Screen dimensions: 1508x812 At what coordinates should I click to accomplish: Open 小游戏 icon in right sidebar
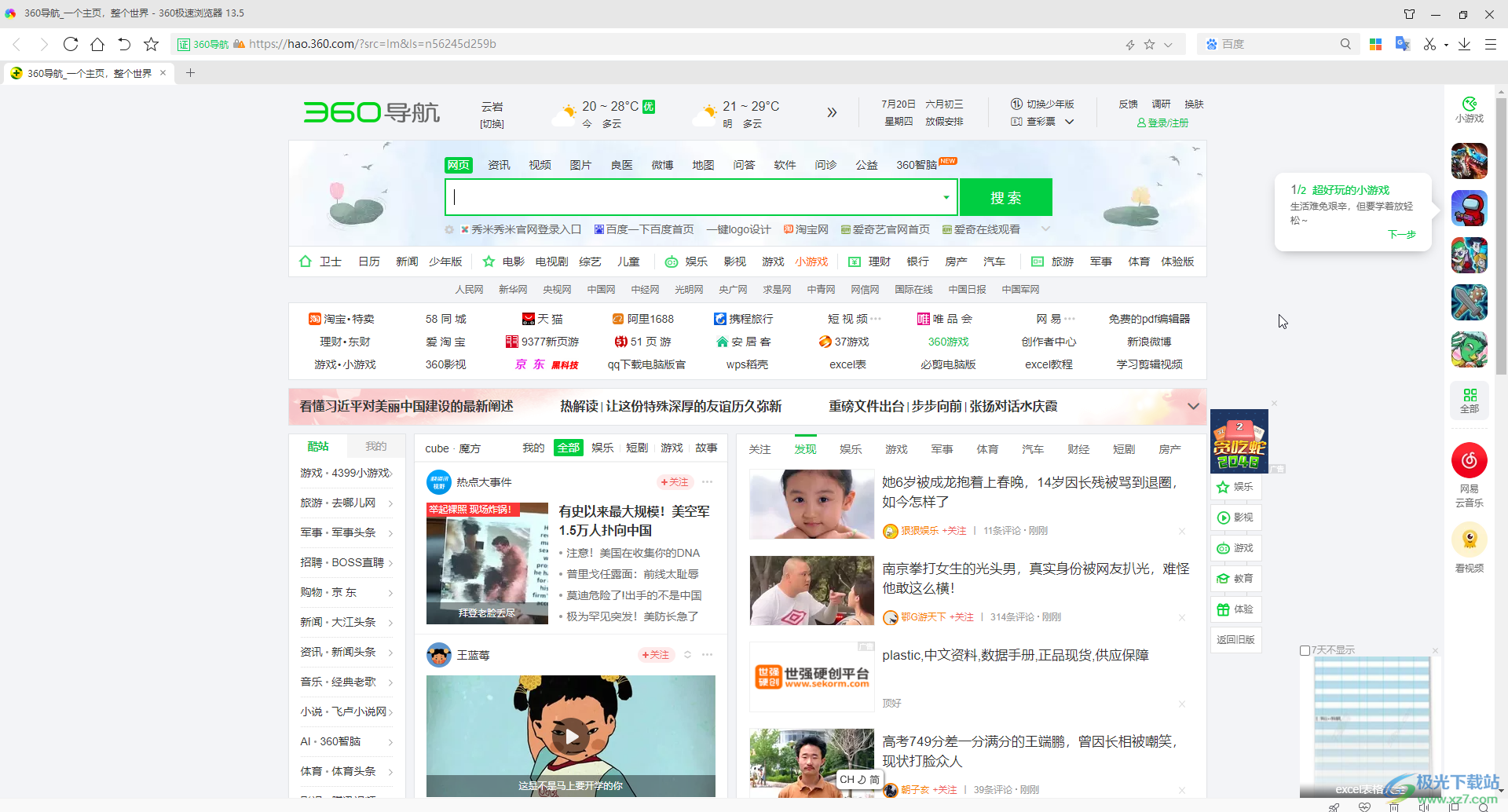(1469, 110)
